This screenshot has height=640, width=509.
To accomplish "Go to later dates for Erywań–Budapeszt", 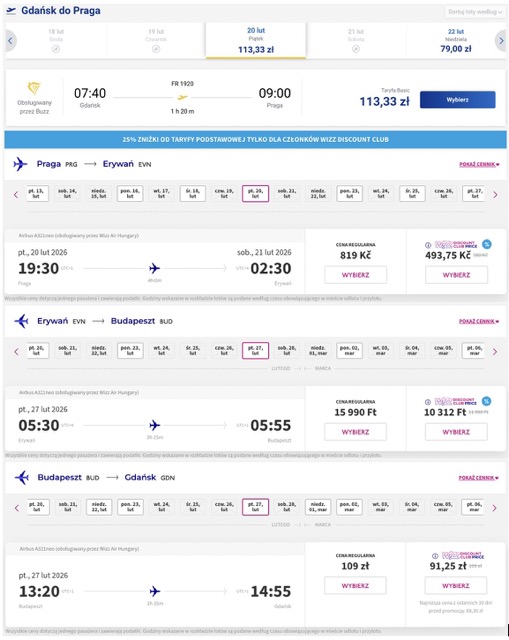I will pos(495,351).
